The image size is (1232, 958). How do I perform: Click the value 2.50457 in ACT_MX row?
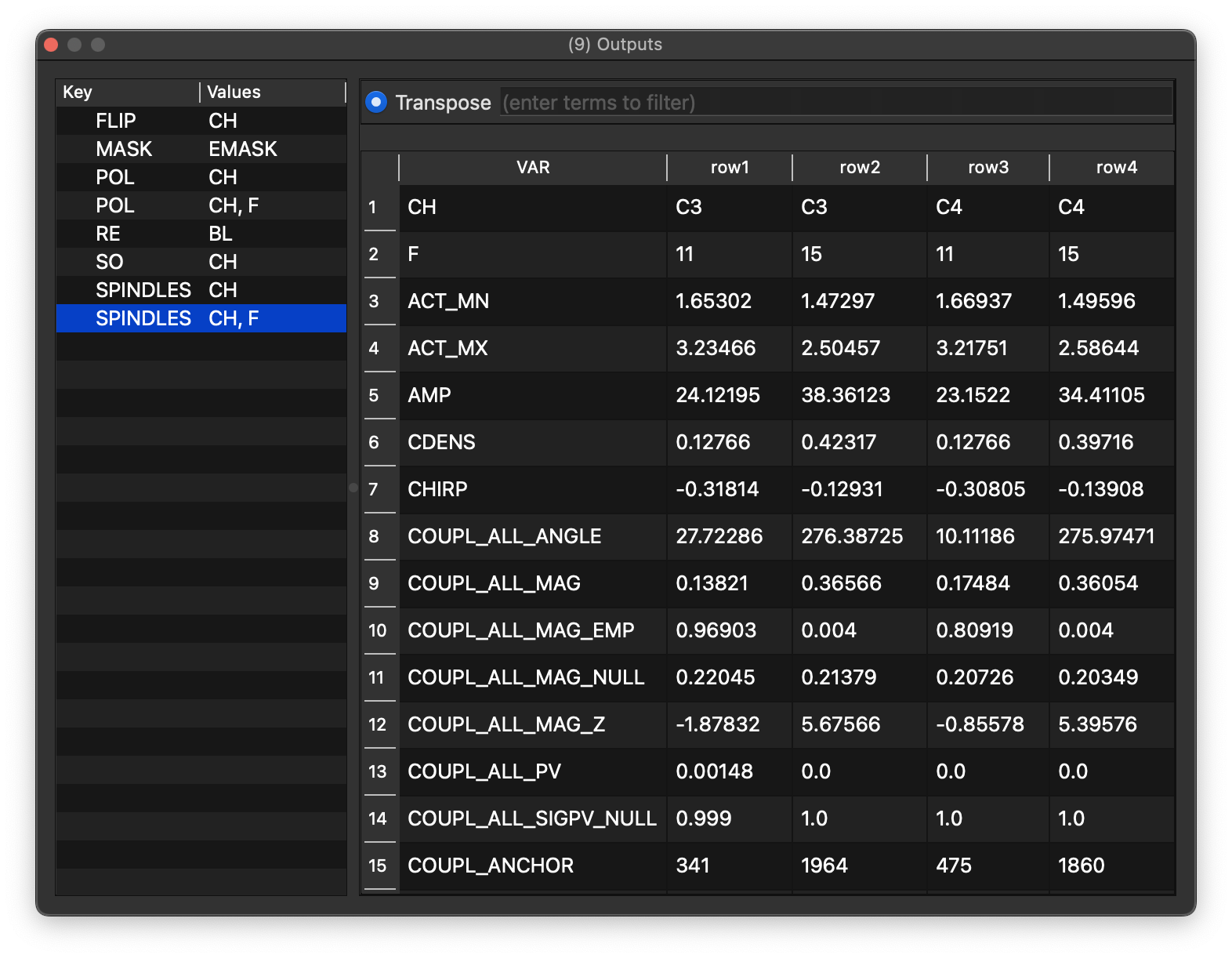coord(860,349)
